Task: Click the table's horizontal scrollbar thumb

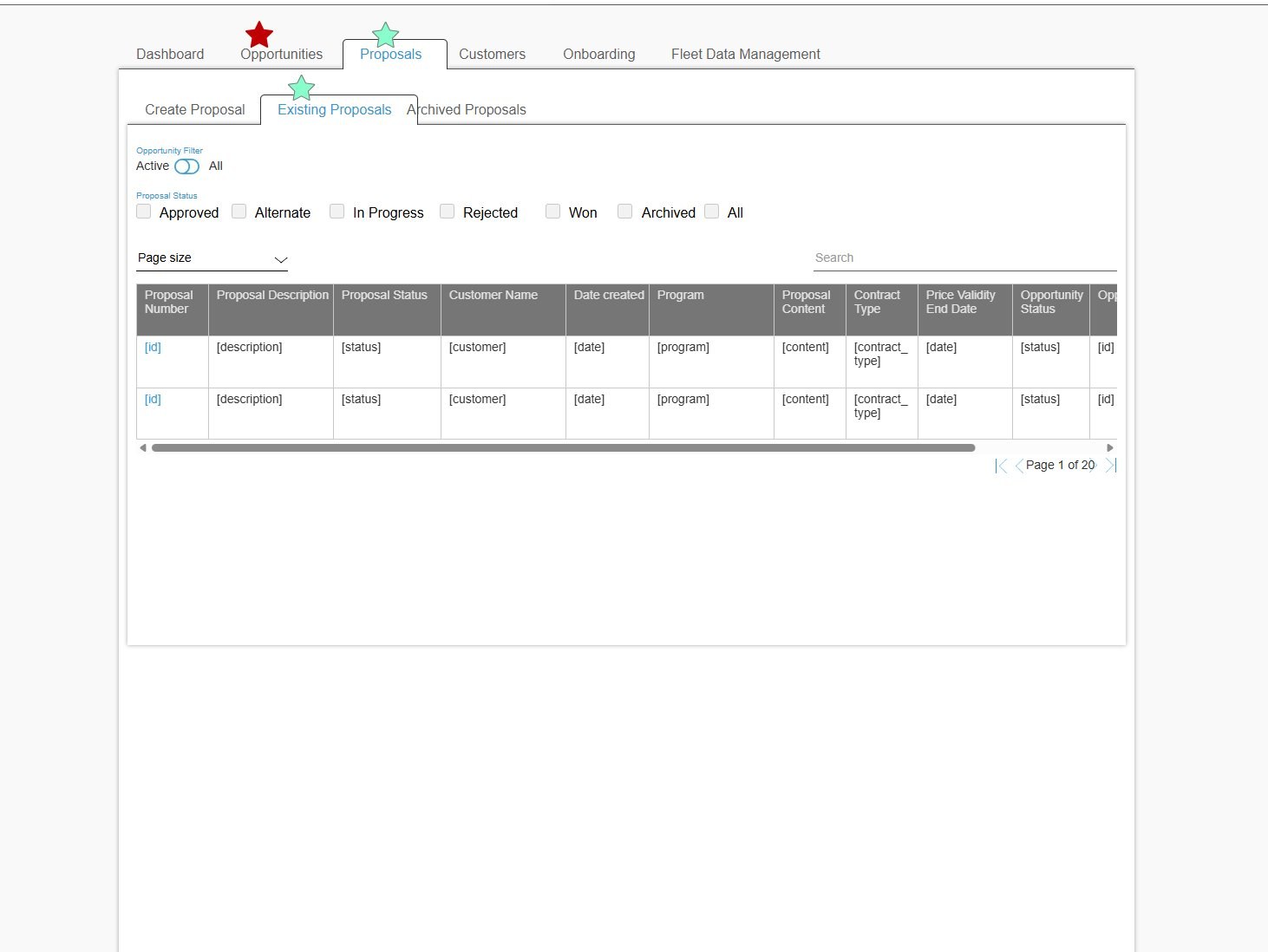Action: click(x=564, y=448)
